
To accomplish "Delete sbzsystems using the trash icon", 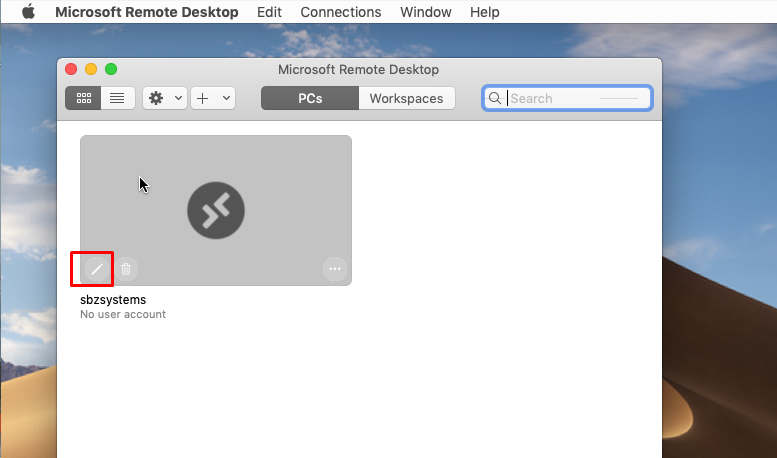I will (x=126, y=269).
